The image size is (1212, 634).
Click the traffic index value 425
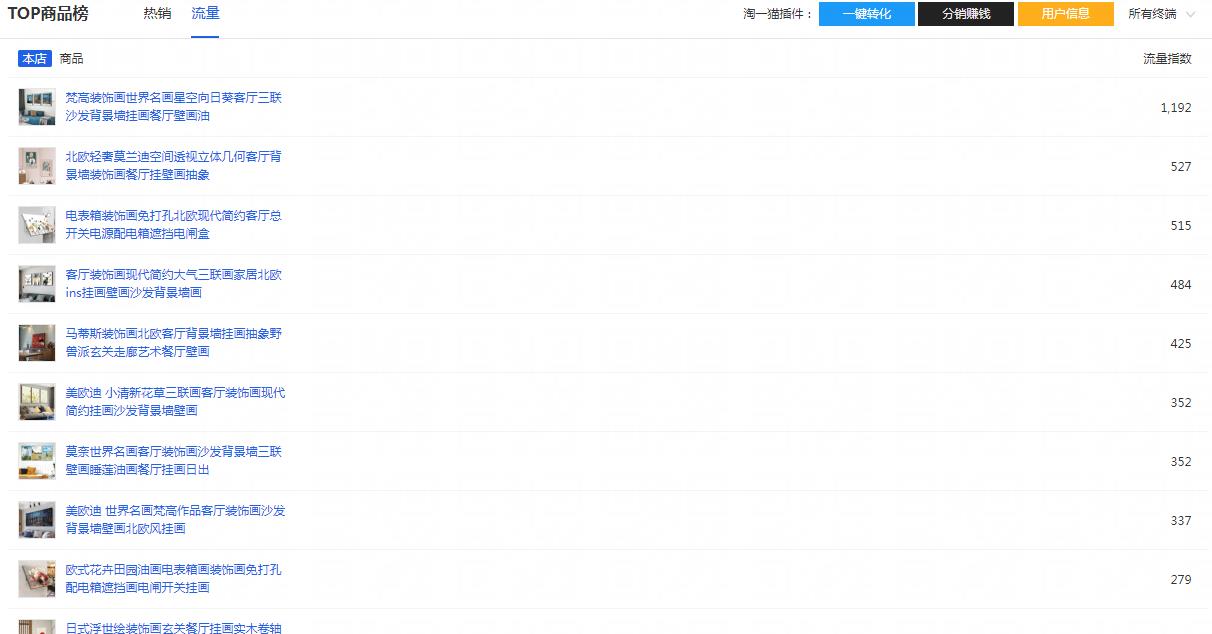(1181, 344)
